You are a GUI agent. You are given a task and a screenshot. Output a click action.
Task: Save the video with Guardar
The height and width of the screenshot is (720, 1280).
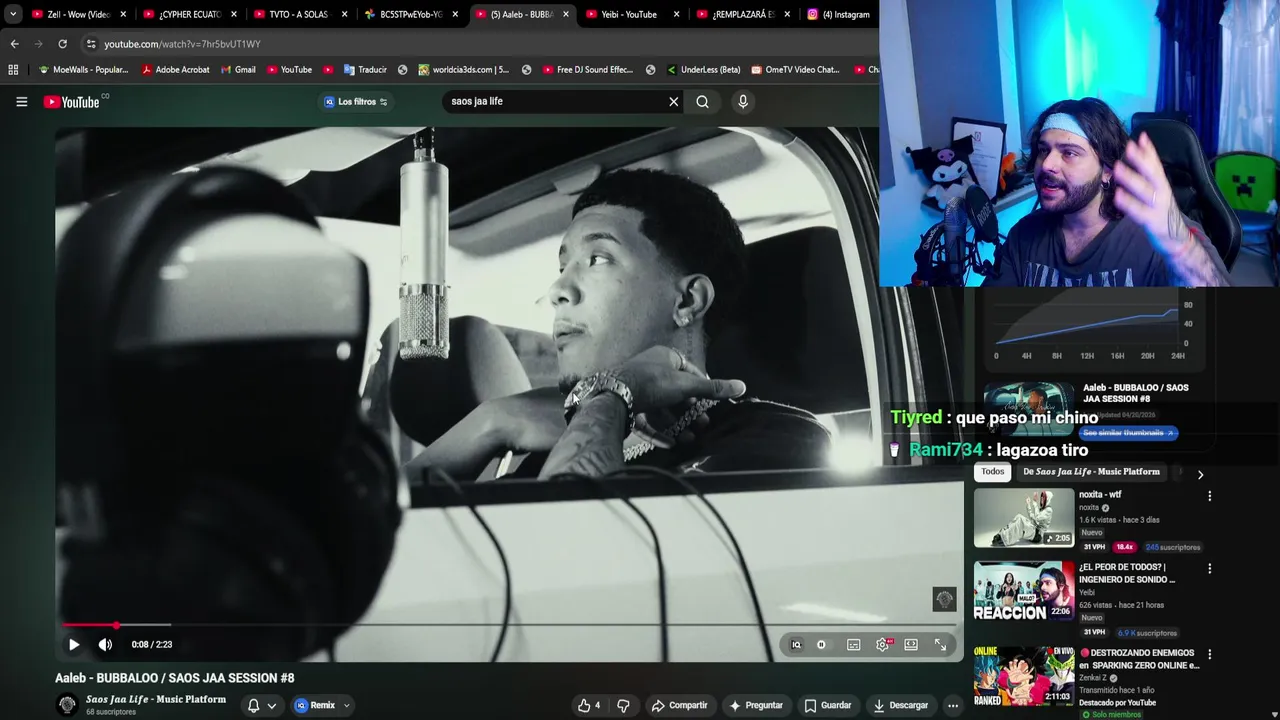click(828, 705)
